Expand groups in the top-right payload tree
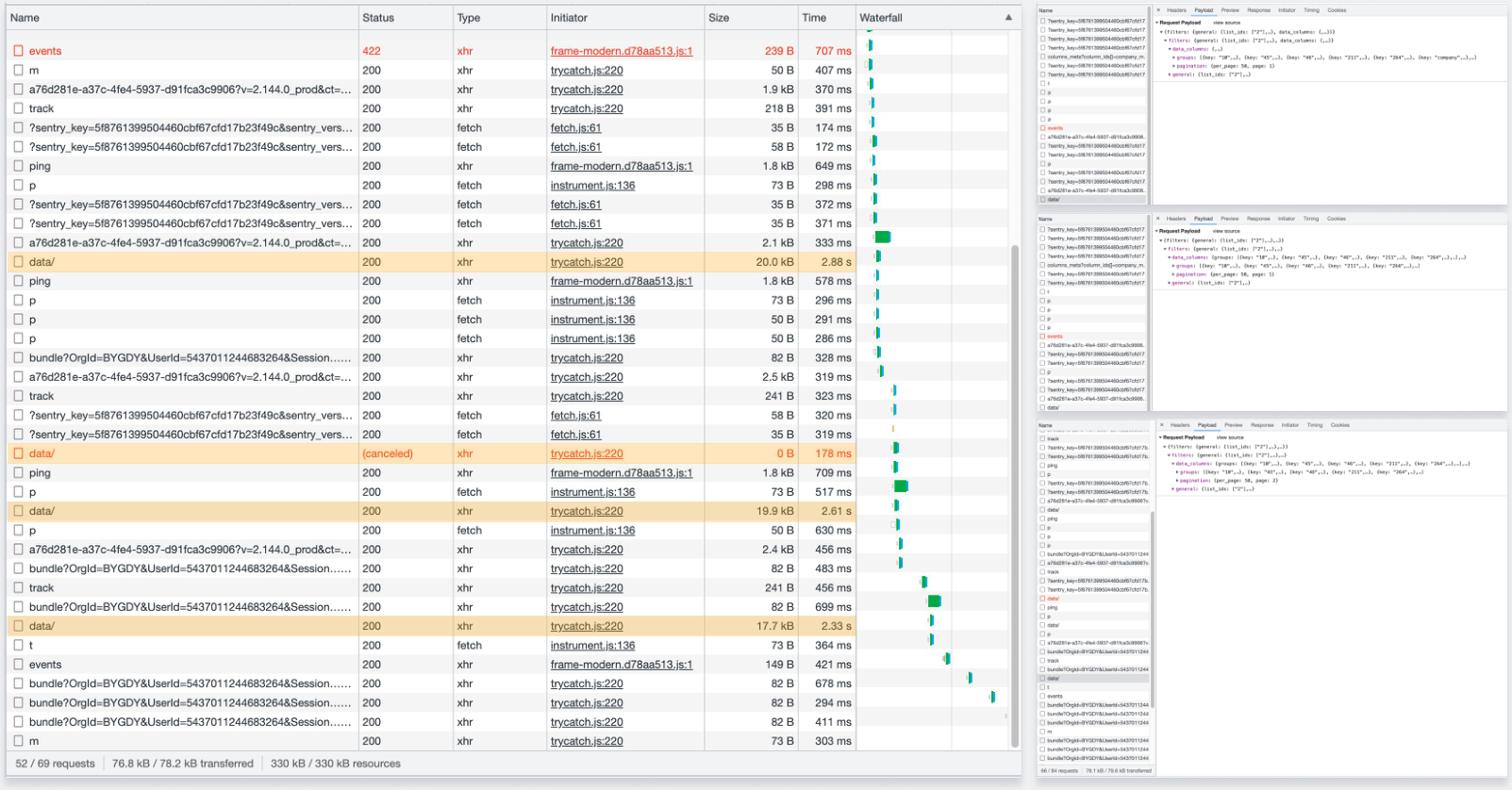This screenshot has height=790, width=1512. click(1174, 58)
